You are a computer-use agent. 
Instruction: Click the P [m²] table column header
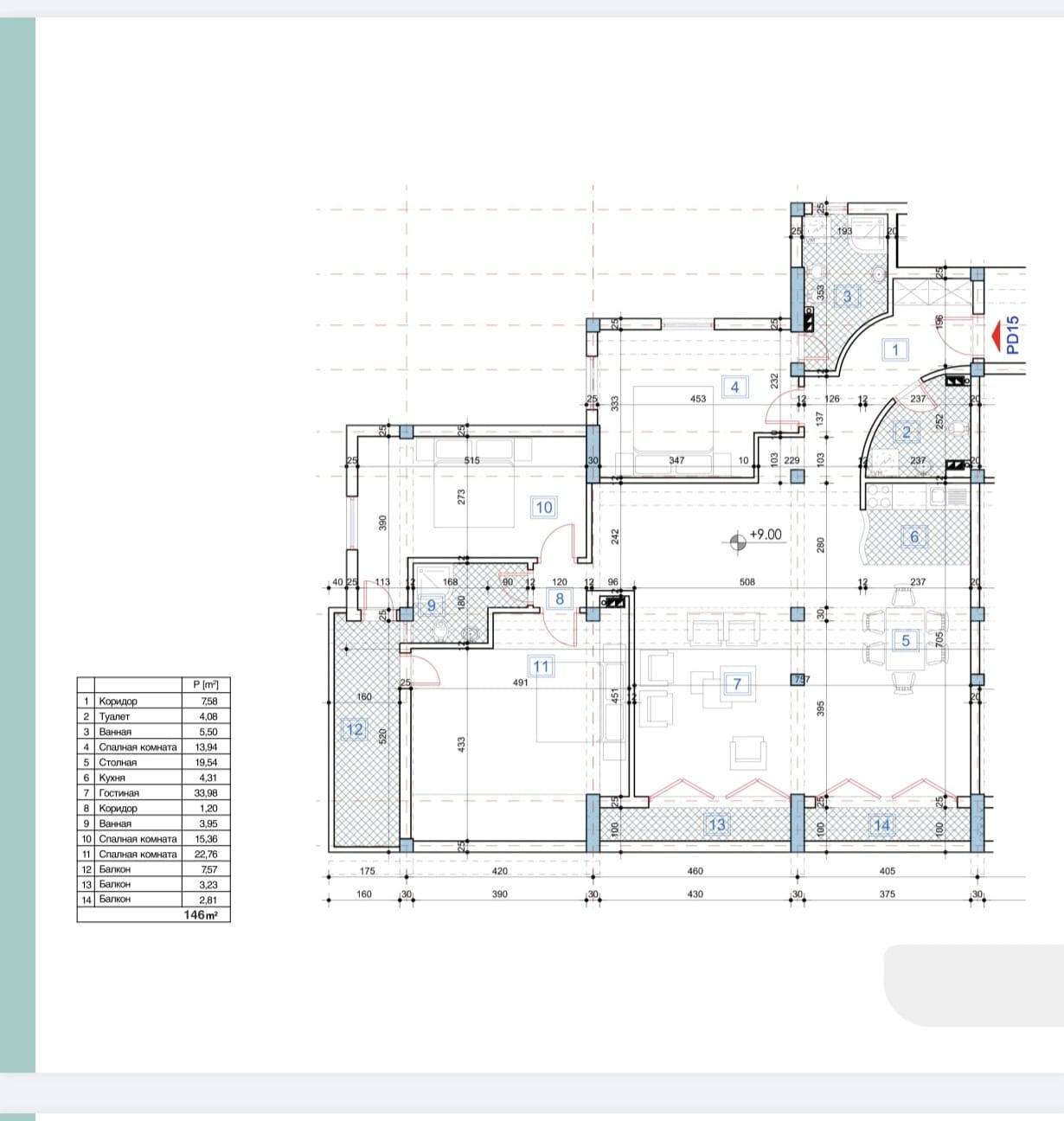[x=206, y=685]
